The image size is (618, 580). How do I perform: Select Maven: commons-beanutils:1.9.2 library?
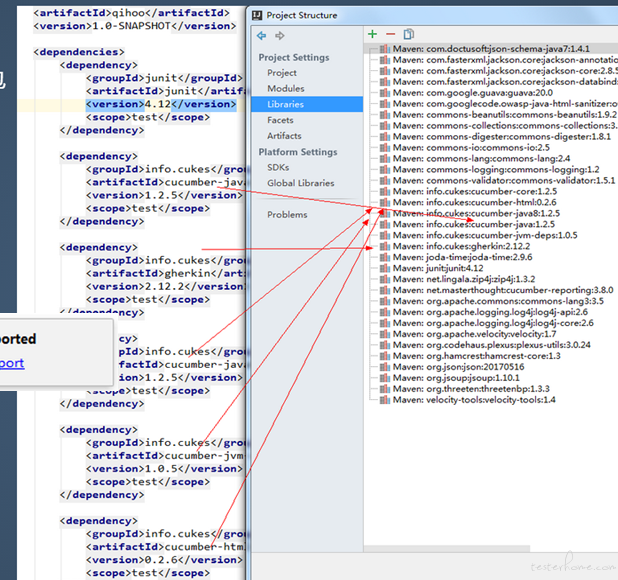pos(504,115)
